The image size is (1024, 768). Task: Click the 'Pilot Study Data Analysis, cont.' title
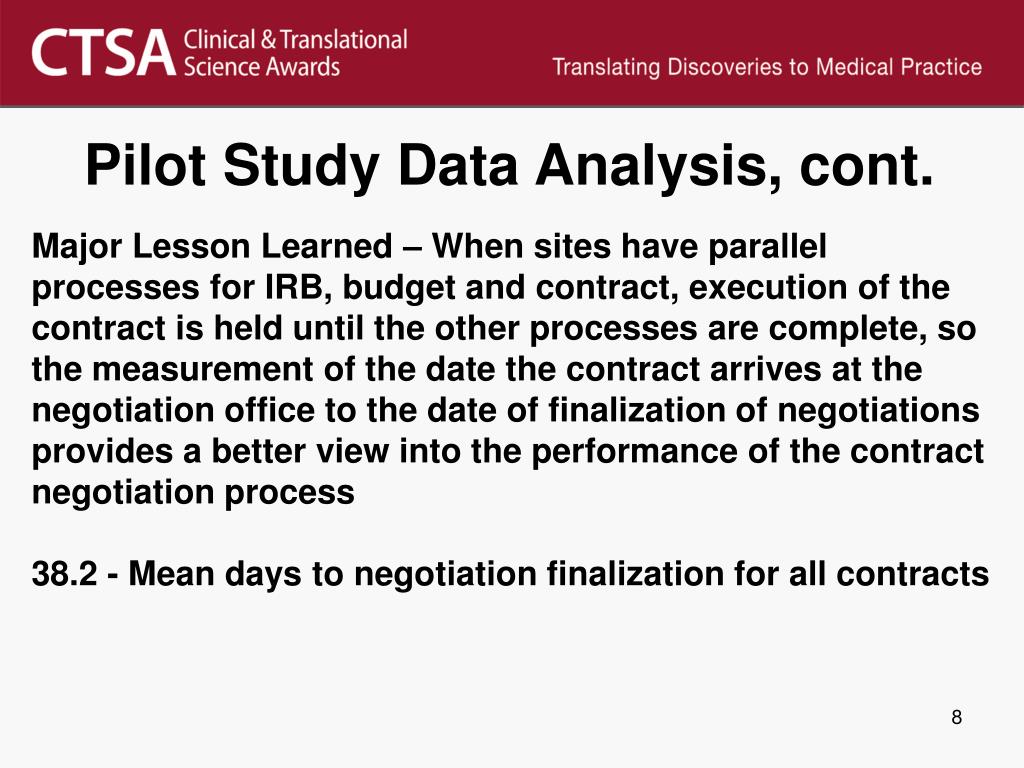[x=510, y=166]
